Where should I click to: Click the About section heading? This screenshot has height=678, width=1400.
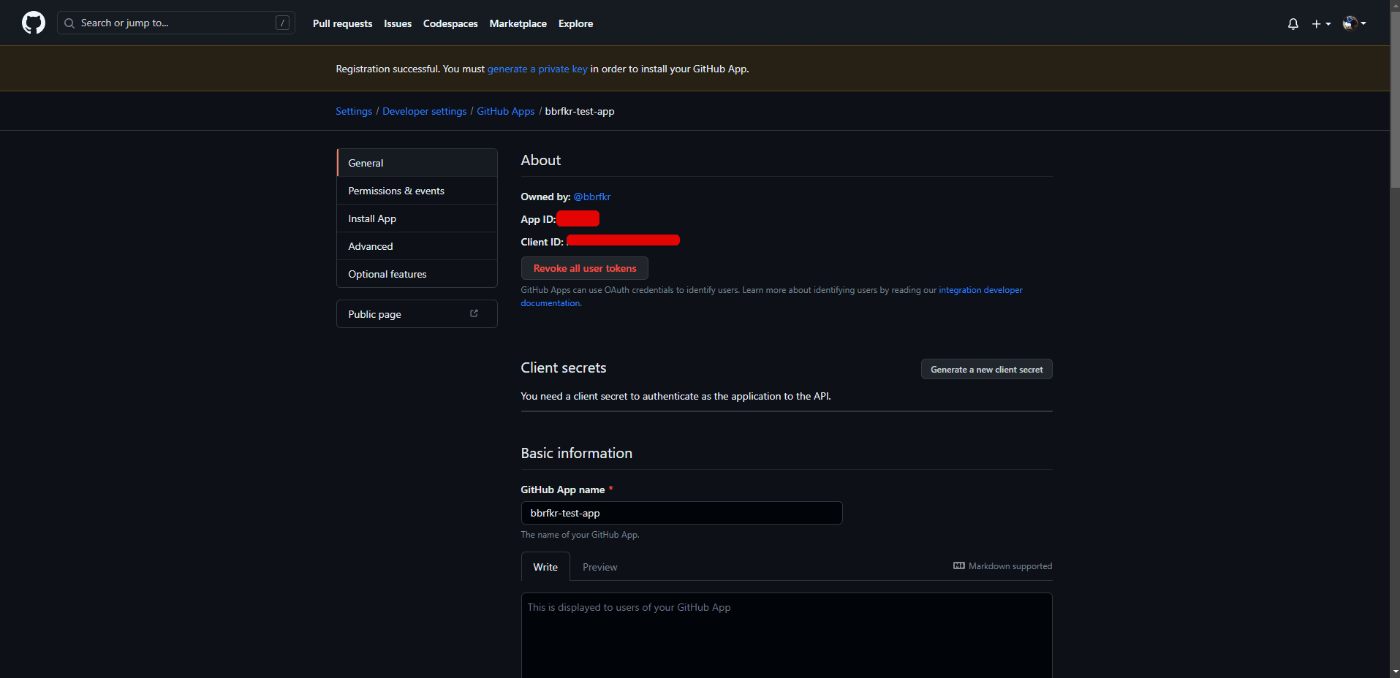(x=541, y=160)
